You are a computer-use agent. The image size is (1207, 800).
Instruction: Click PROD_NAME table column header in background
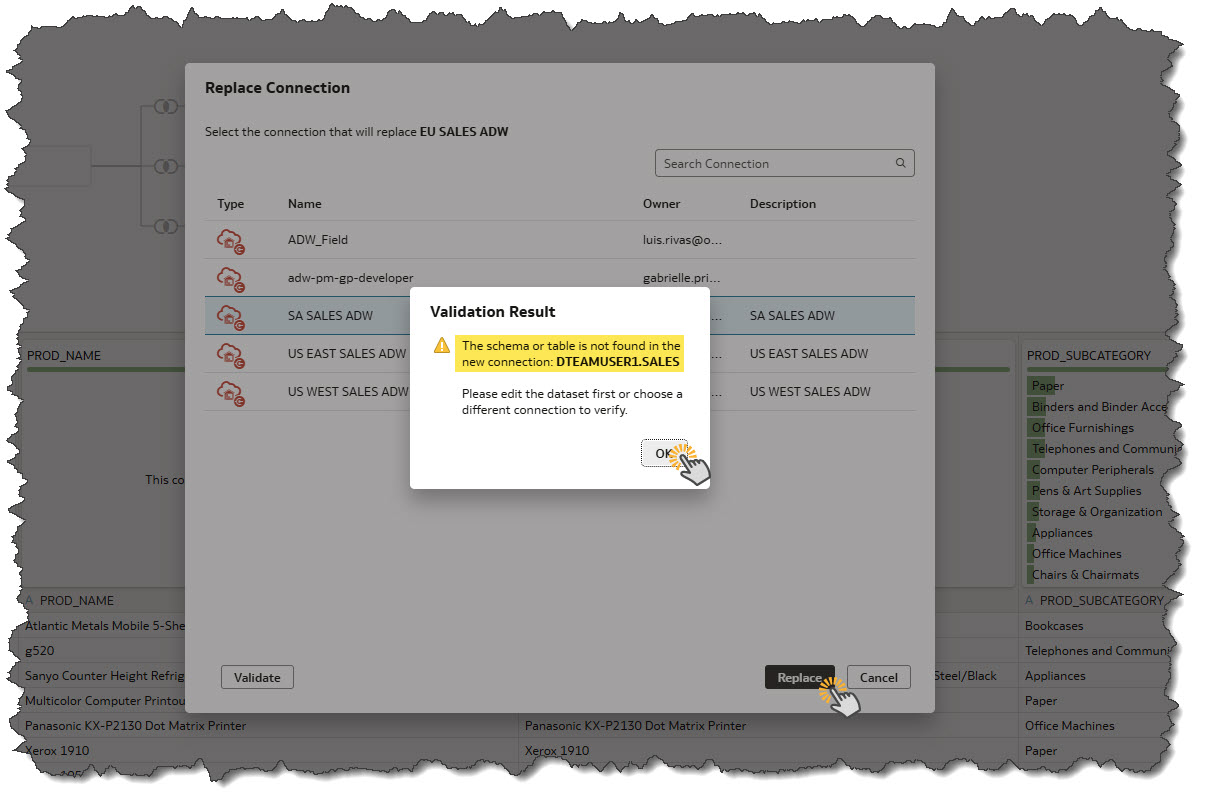coord(77,601)
